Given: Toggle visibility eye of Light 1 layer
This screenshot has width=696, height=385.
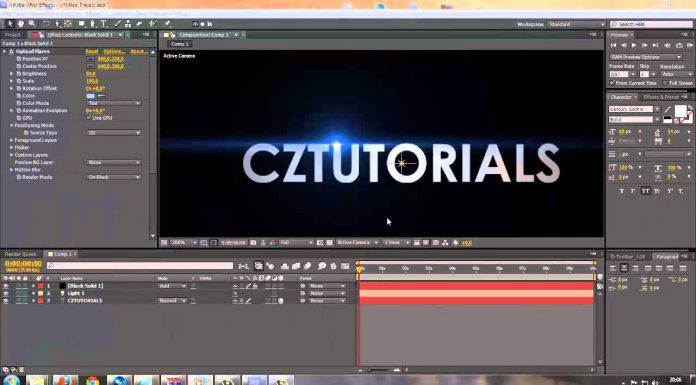Looking at the screenshot, I should tap(6, 294).
